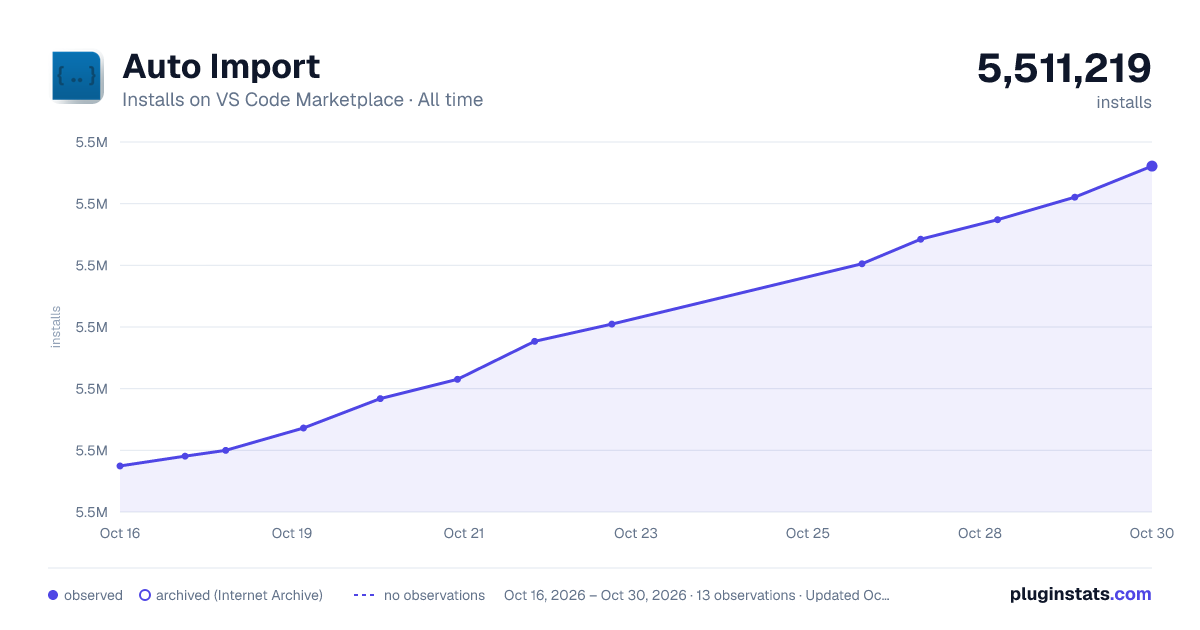1200x630 pixels.
Task: Select the data point just after Oct 19
Action: [303, 428]
